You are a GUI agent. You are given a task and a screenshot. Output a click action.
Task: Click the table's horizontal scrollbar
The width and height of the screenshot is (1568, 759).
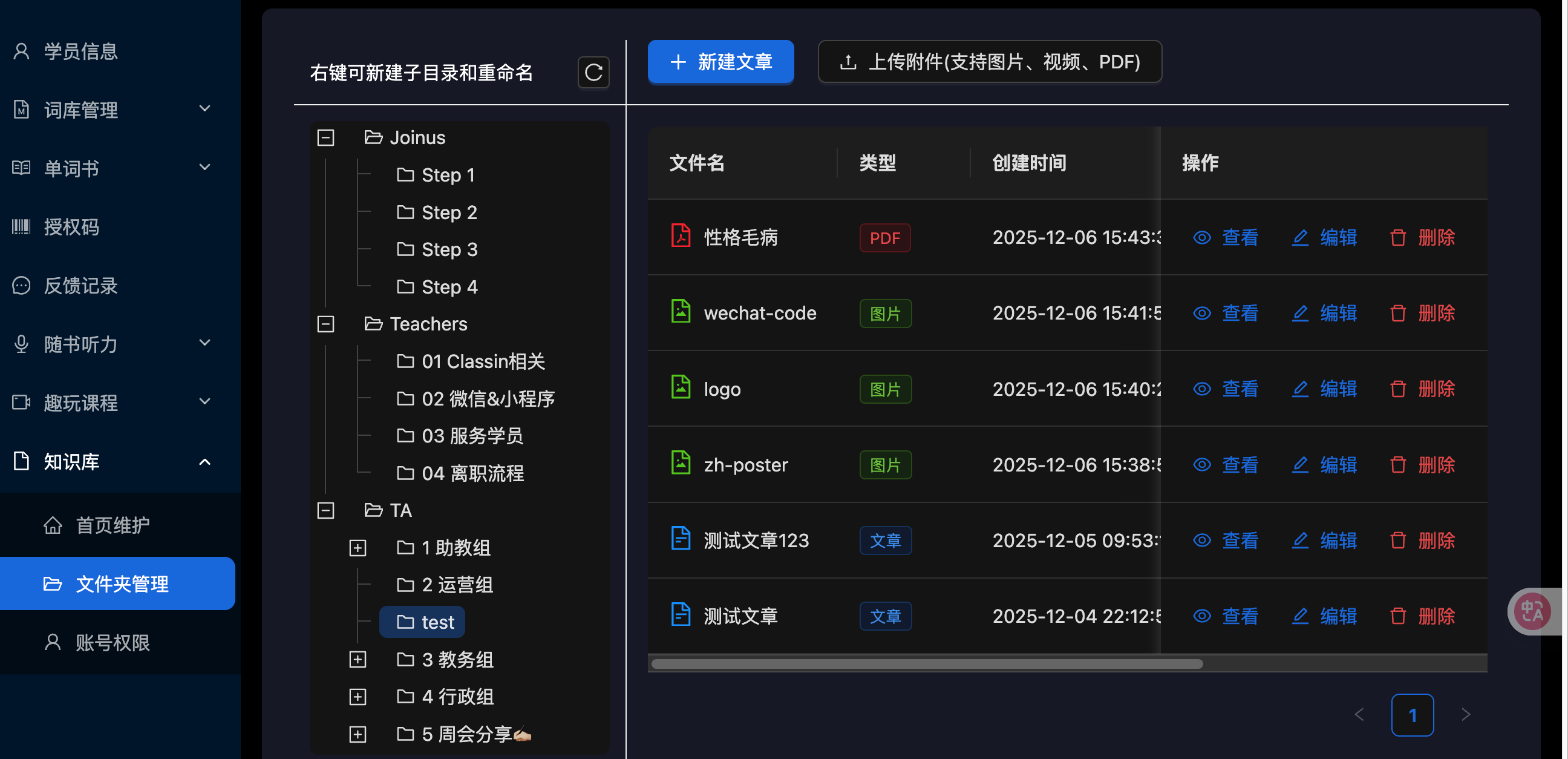pos(926,664)
